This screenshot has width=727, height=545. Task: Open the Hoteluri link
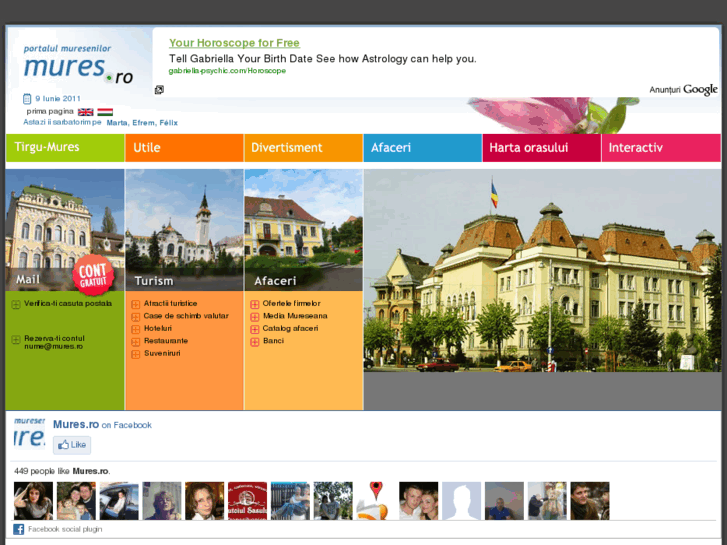[x=158, y=328]
